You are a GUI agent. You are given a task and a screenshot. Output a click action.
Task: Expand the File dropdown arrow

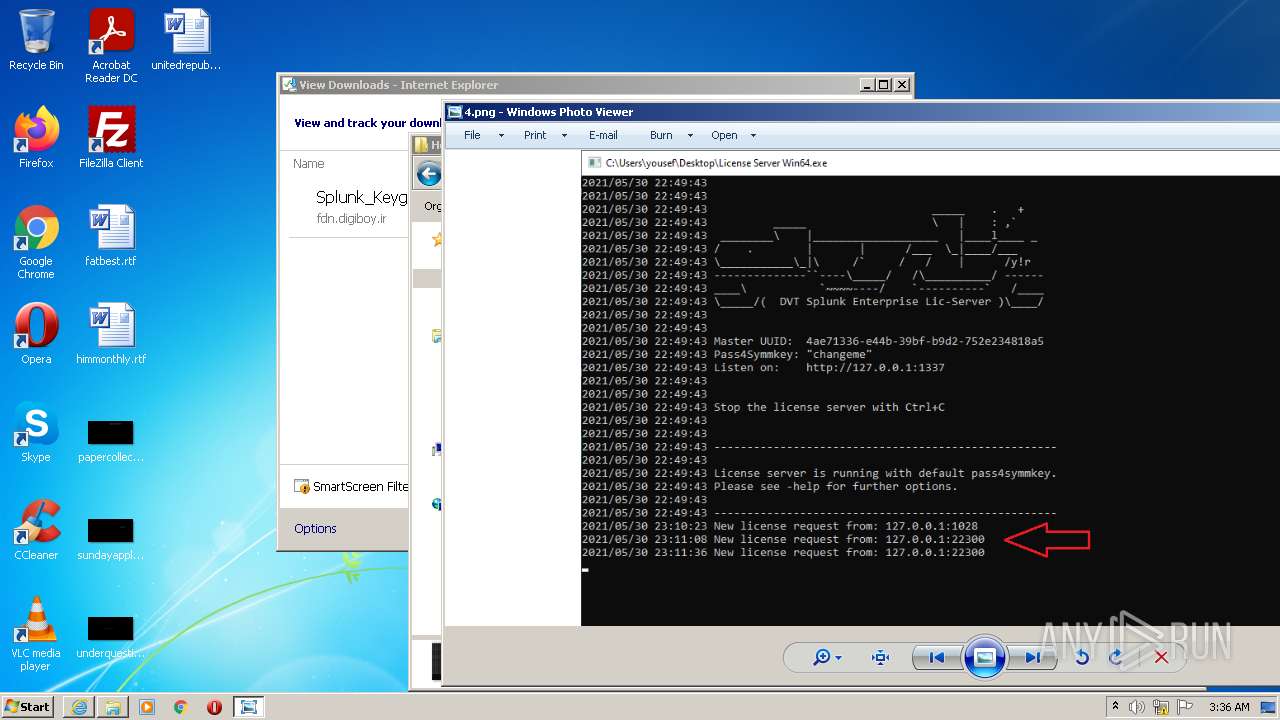501,136
